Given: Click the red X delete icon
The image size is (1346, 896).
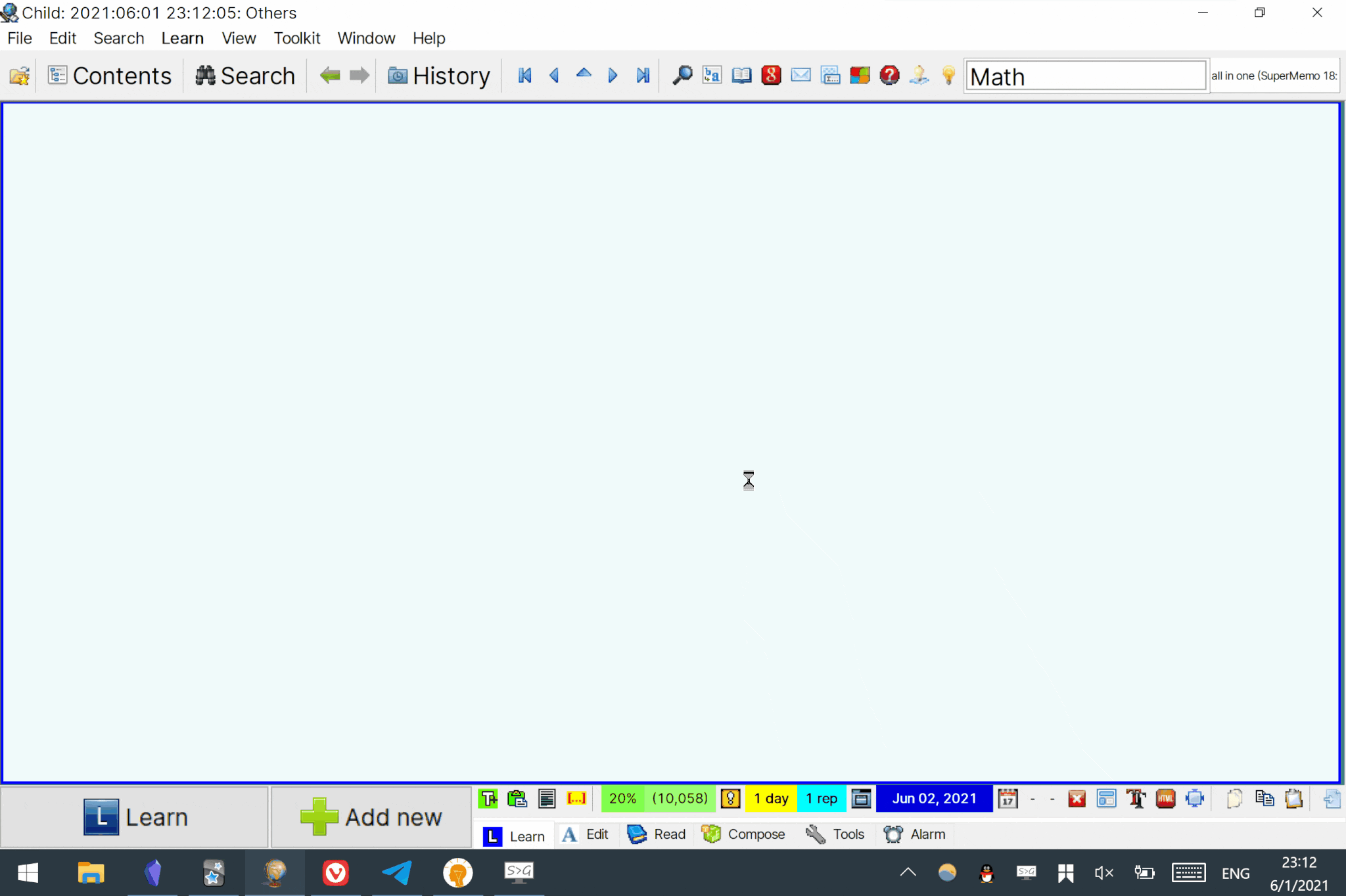Looking at the screenshot, I should click(x=1077, y=799).
